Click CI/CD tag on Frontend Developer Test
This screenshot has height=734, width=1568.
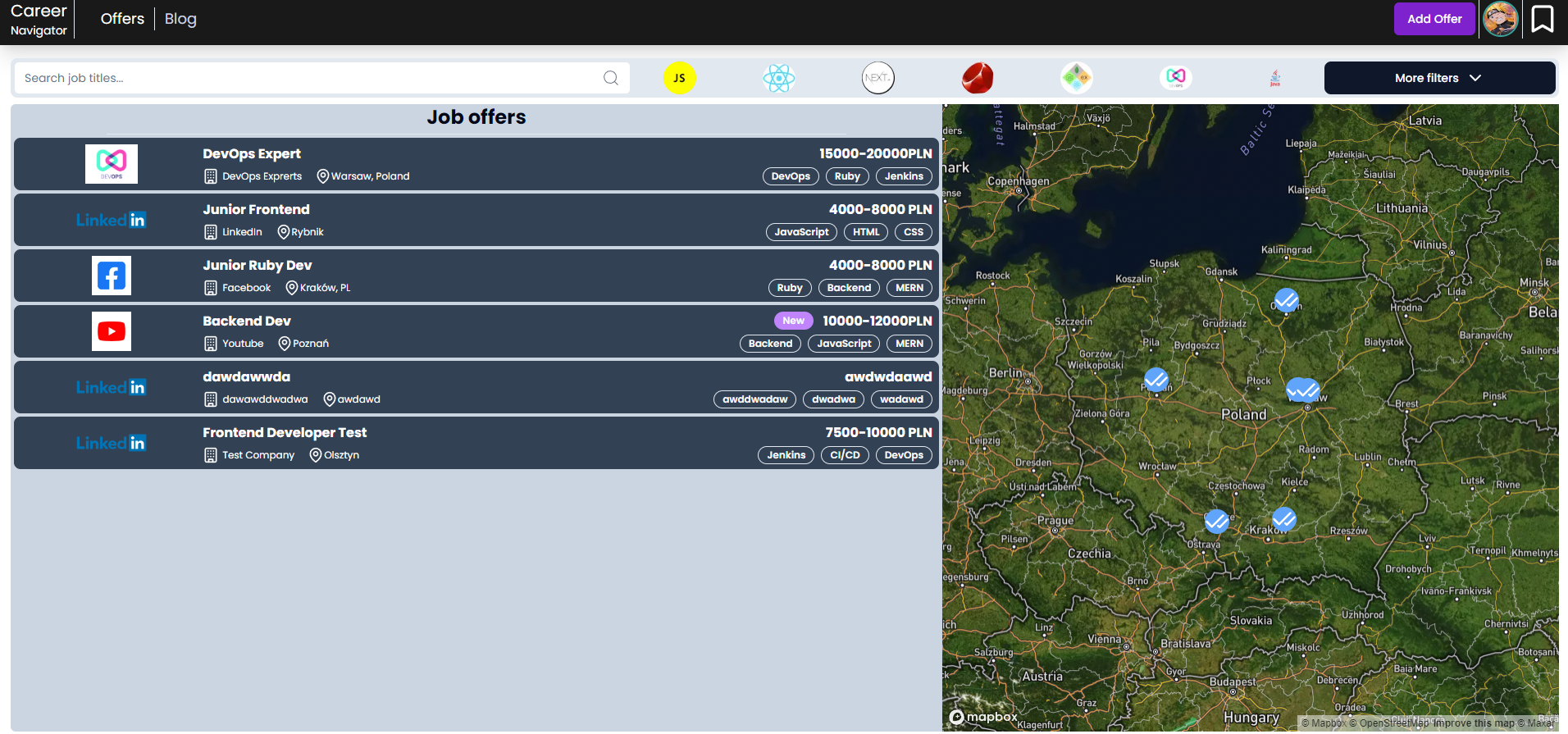[x=845, y=455]
